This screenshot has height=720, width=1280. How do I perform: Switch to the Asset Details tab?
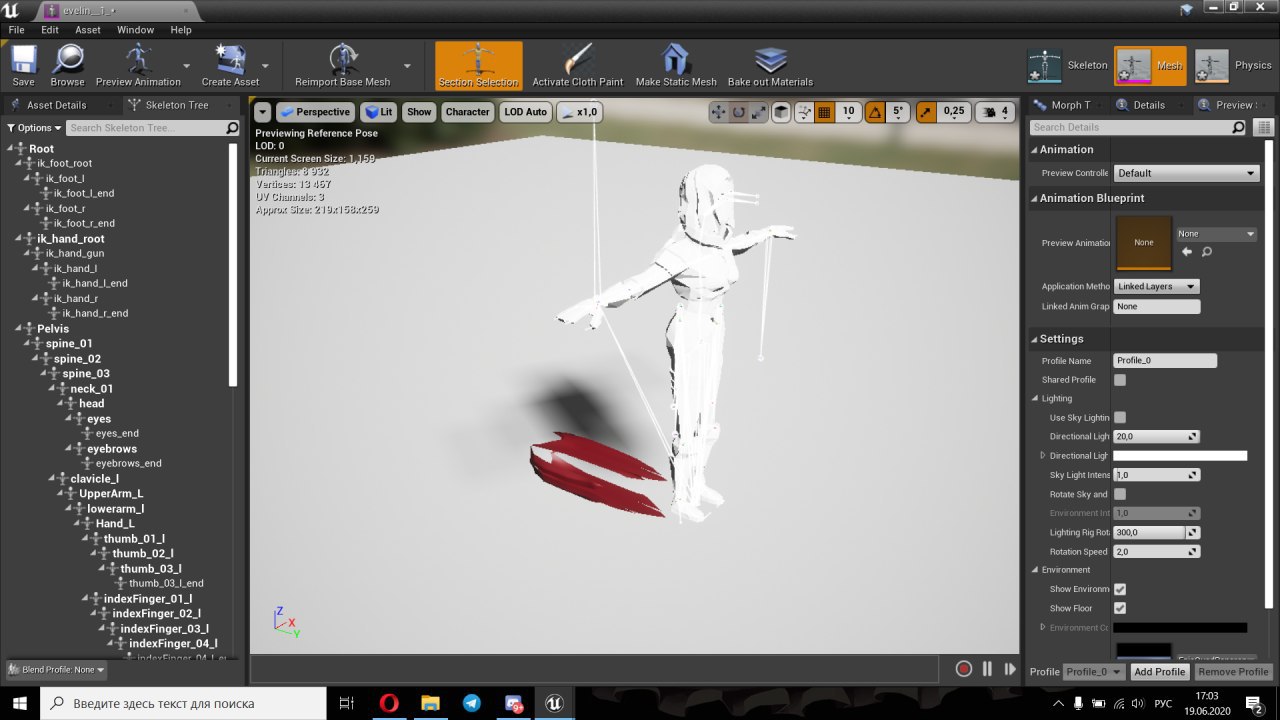coord(56,105)
